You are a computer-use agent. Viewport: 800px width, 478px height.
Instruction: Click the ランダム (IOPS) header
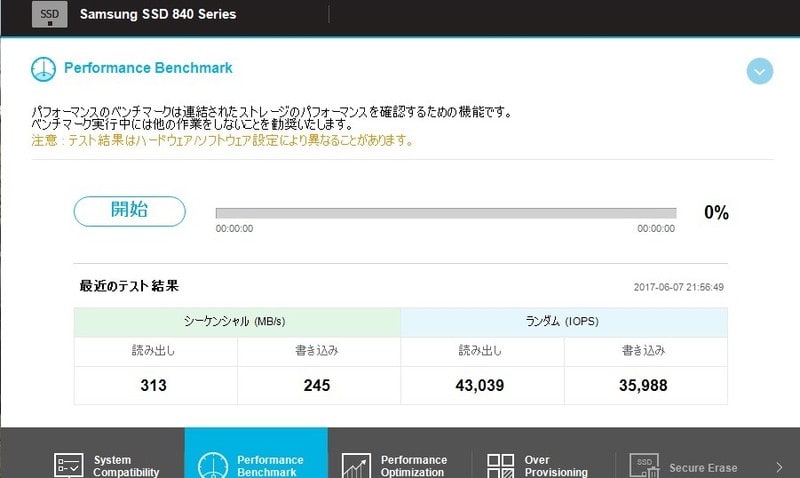pos(562,321)
